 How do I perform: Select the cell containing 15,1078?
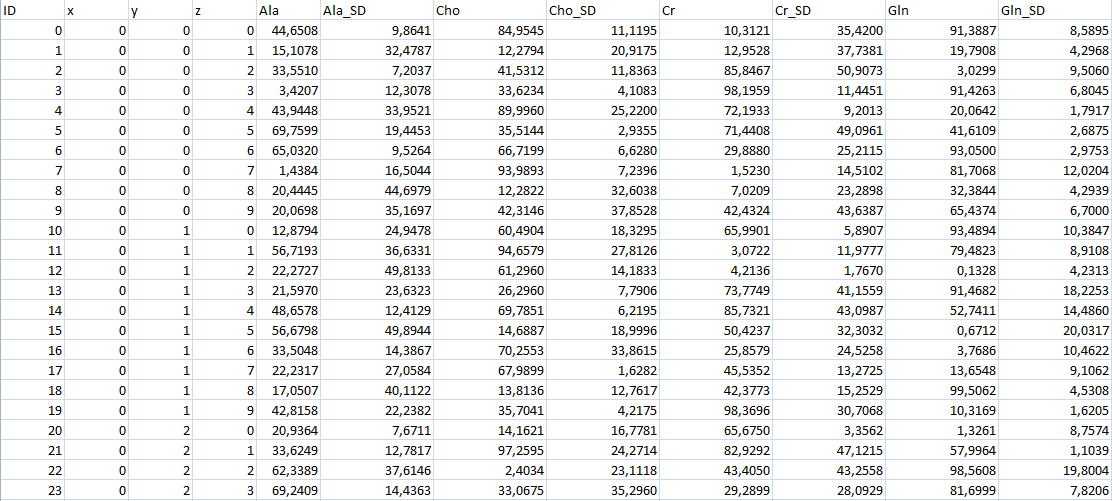point(287,51)
